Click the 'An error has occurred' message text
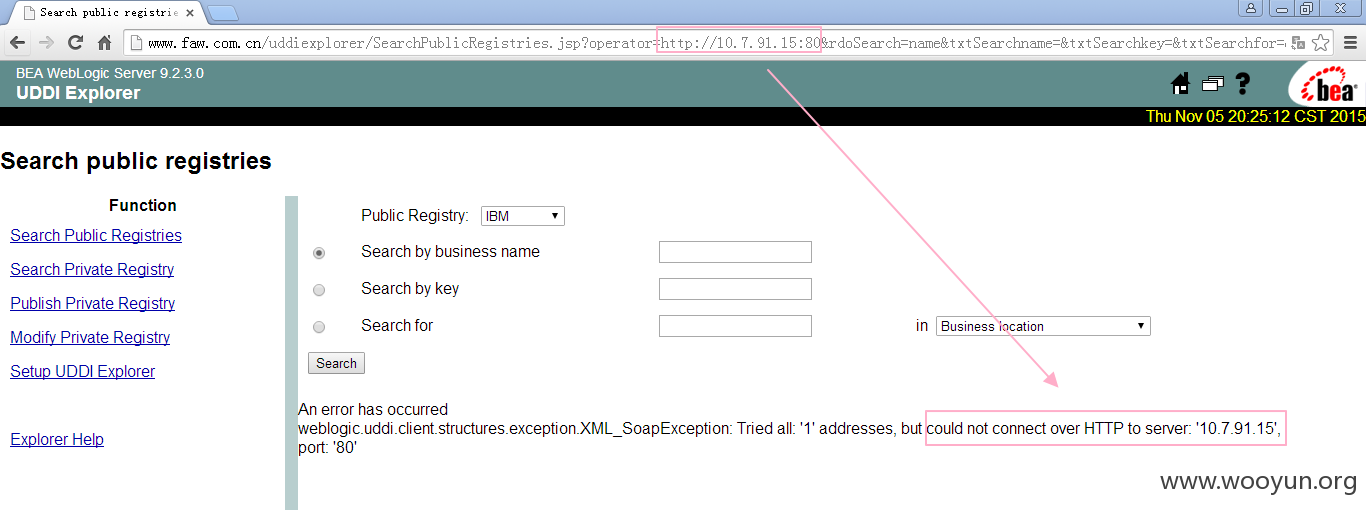This screenshot has width=1366, height=510. tap(373, 410)
